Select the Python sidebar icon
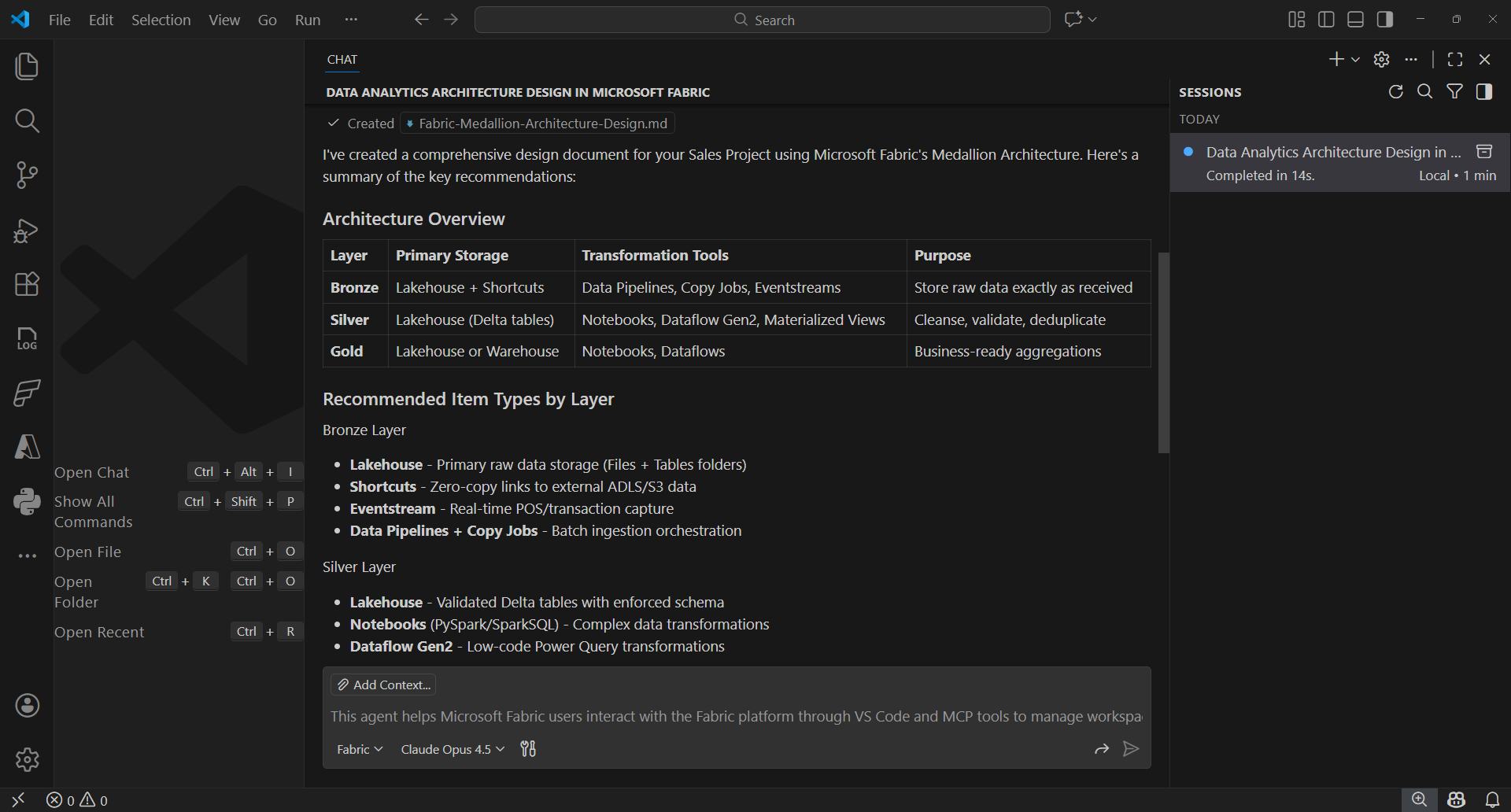The image size is (1511, 812). 27,501
